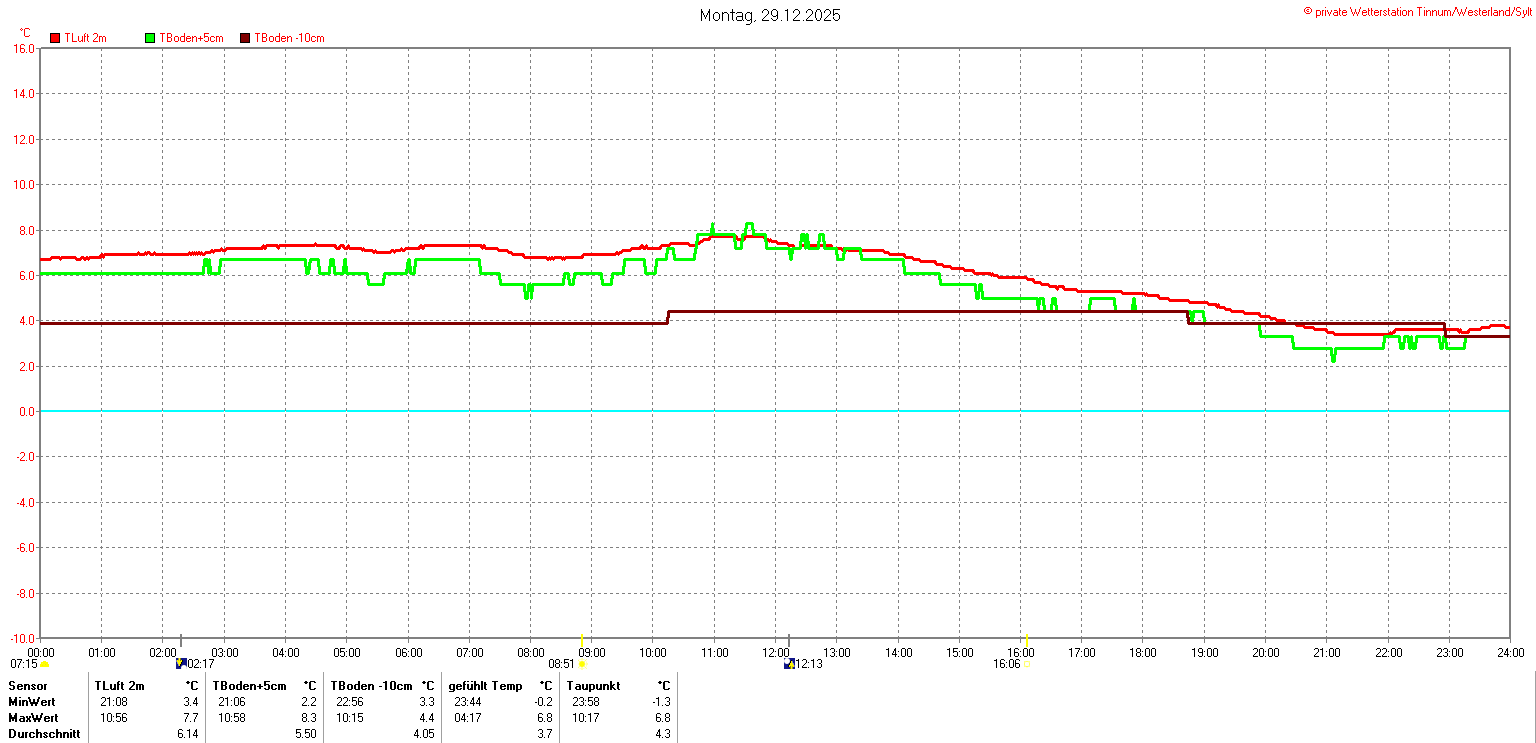The width and height of the screenshot is (1536, 743).
Task: Select the TBoden+5cm legend label
Action: coord(191,38)
